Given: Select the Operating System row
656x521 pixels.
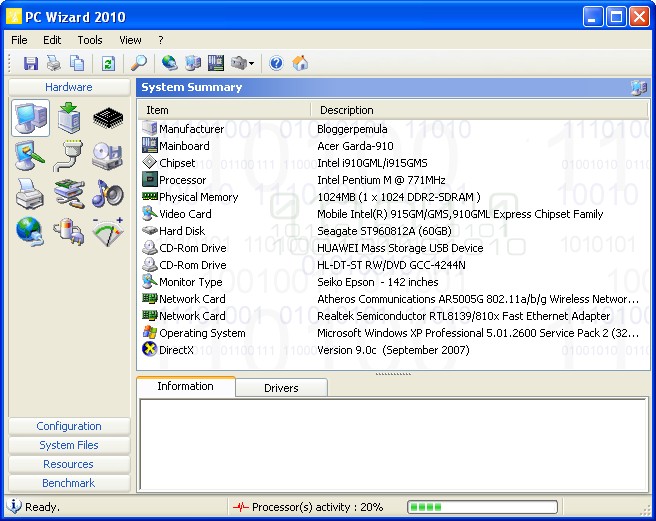Looking at the screenshot, I should tap(393, 333).
